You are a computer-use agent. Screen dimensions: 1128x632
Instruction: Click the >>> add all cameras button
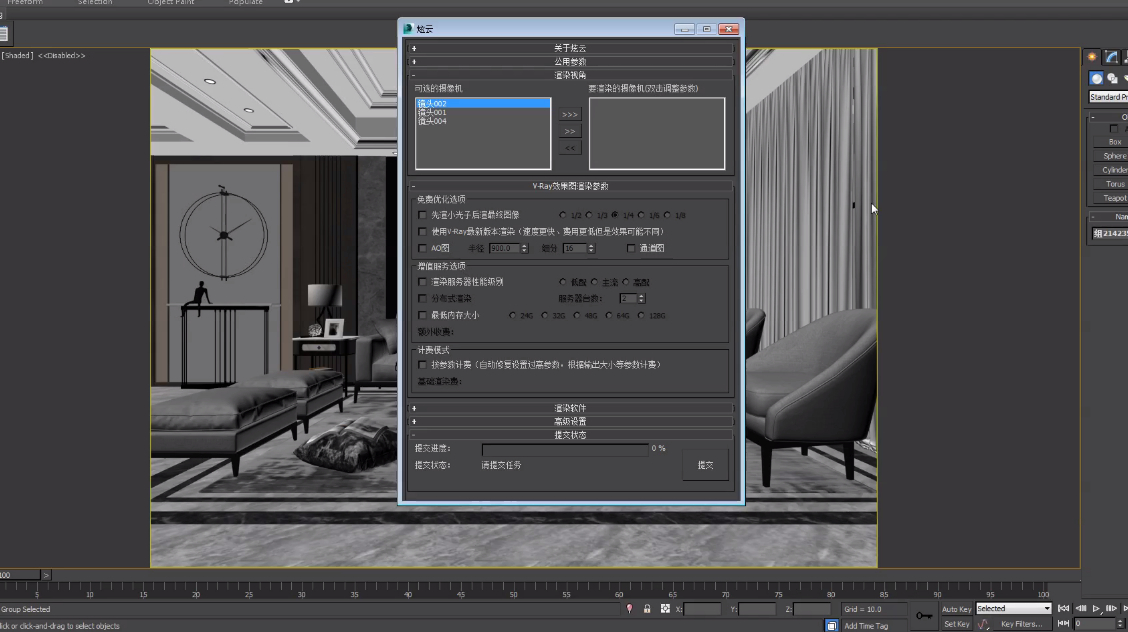click(x=570, y=114)
